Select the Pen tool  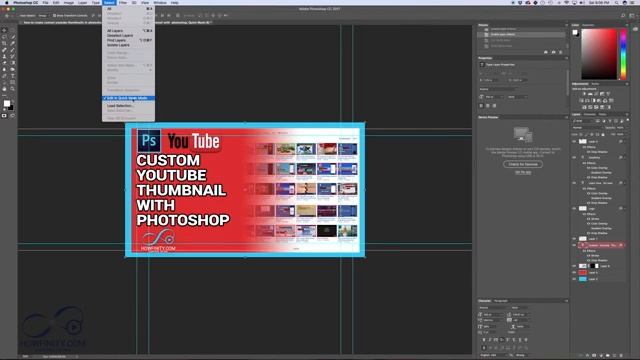pos(4,76)
